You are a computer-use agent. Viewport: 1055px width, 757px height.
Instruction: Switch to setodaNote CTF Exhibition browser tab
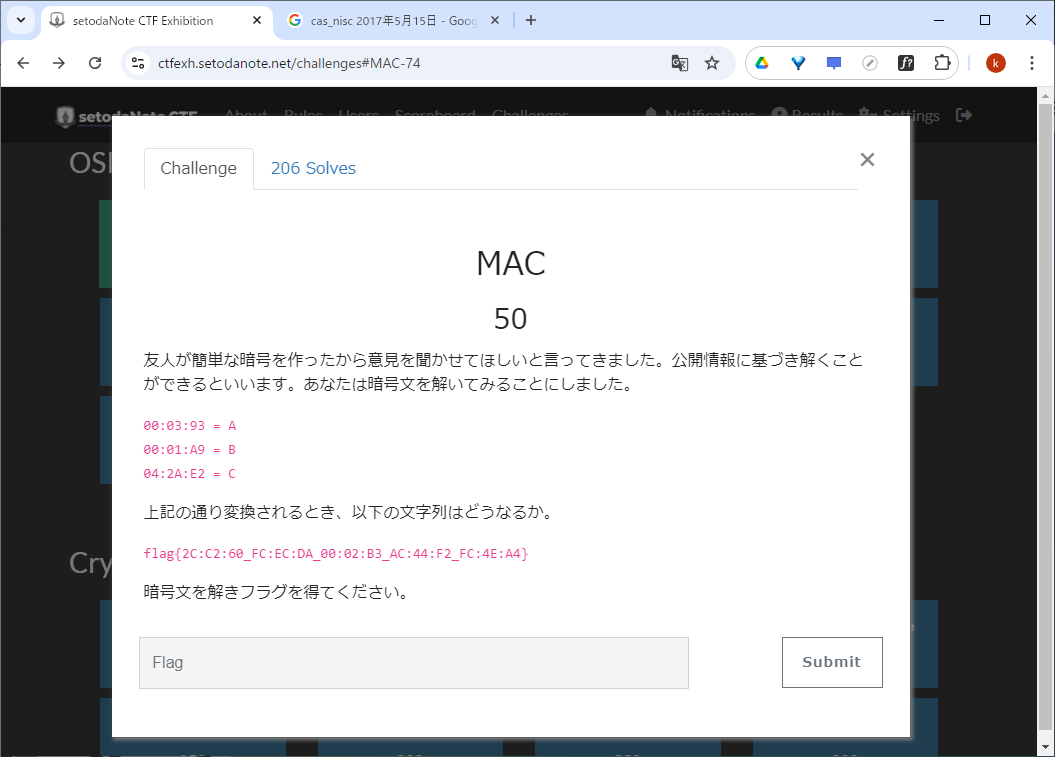tap(156, 21)
